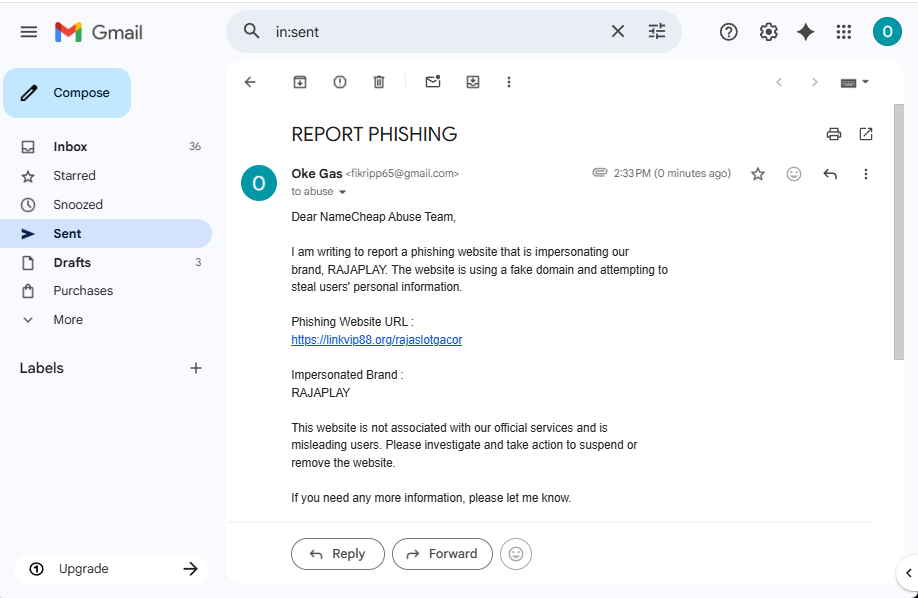This screenshot has width=918, height=598.
Task: Delete this email with trash icon
Action: (379, 82)
